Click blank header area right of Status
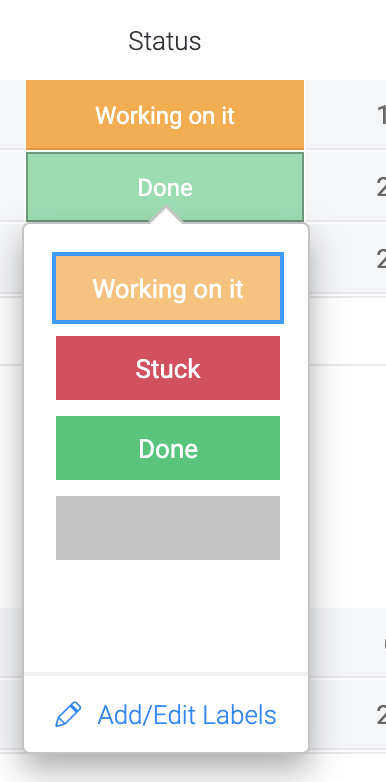Image resolution: width=386 pixels, height=782 pixels. (x=294, y=40)
